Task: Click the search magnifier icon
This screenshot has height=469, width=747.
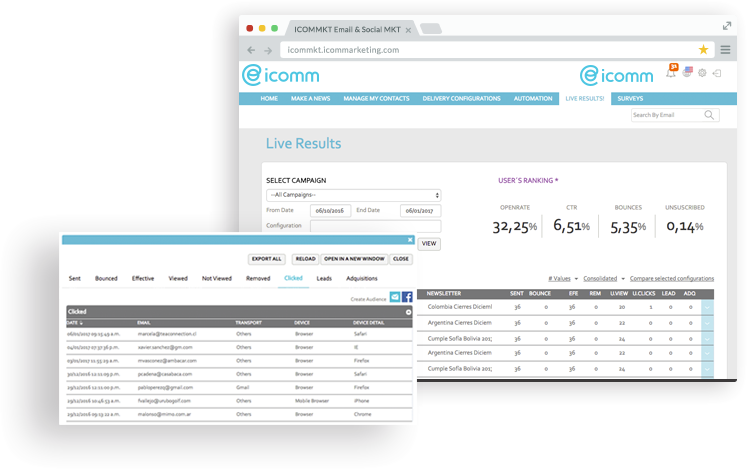Action: point(709,115)
